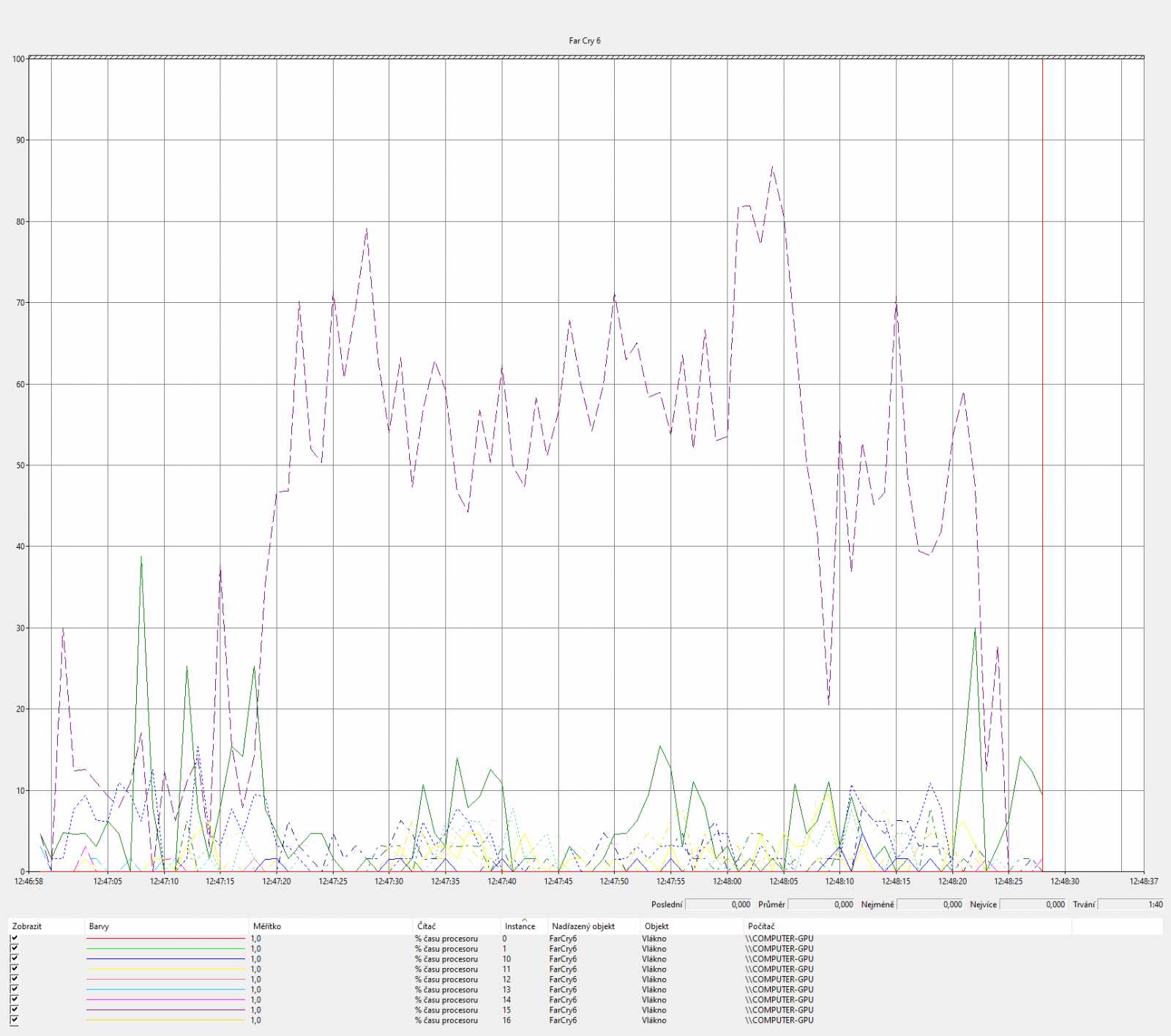Select the red color line of instance 0
1171x1036 pixels.
point(166,938)
